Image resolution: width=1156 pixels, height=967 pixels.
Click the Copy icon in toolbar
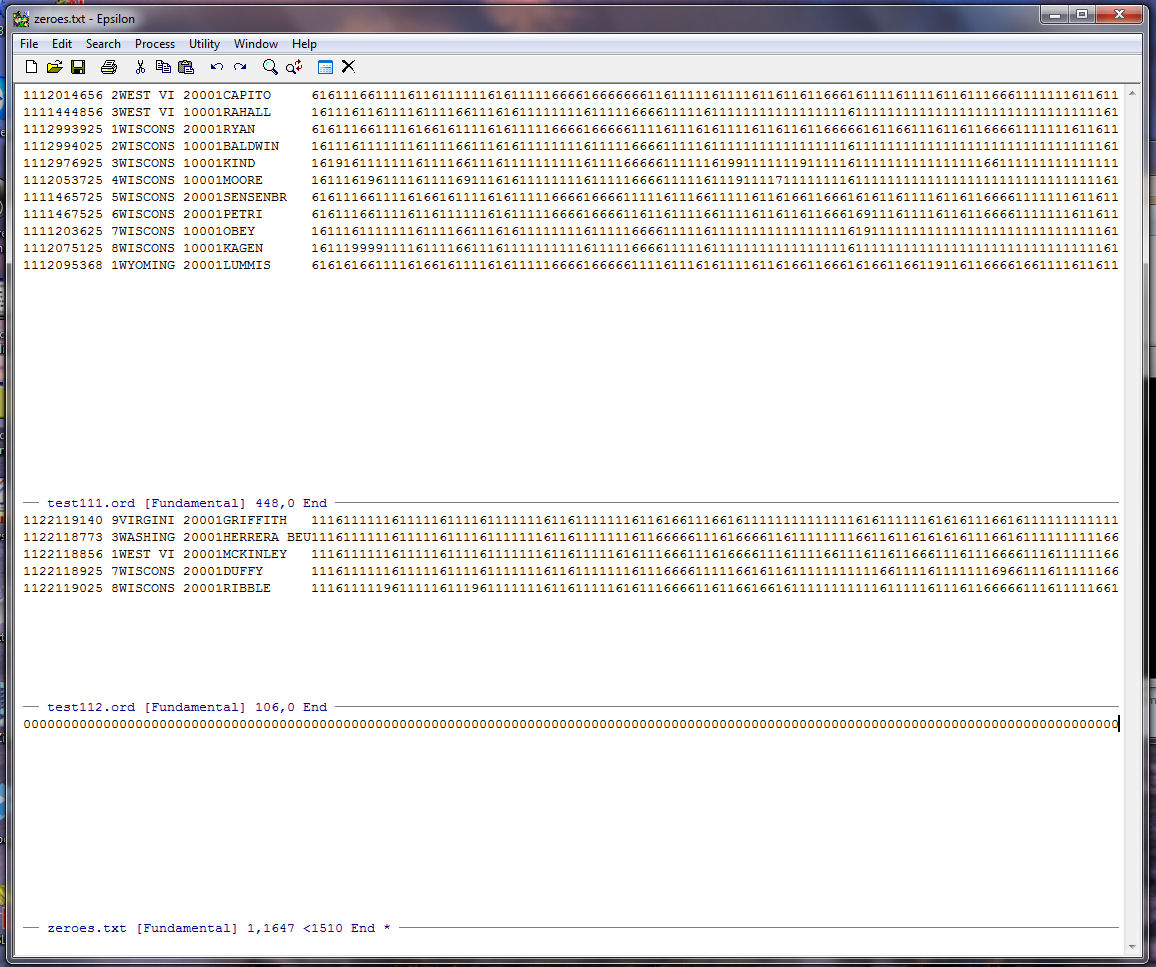point(163,67)
